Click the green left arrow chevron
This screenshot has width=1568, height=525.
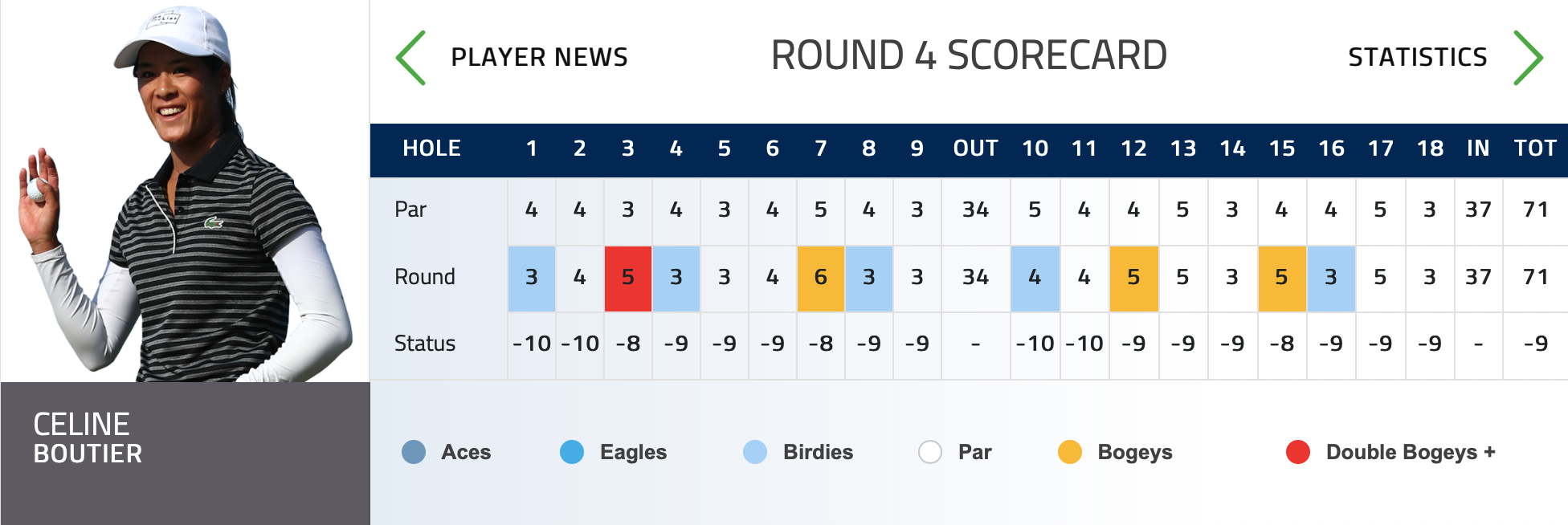[x=410, y=58]
